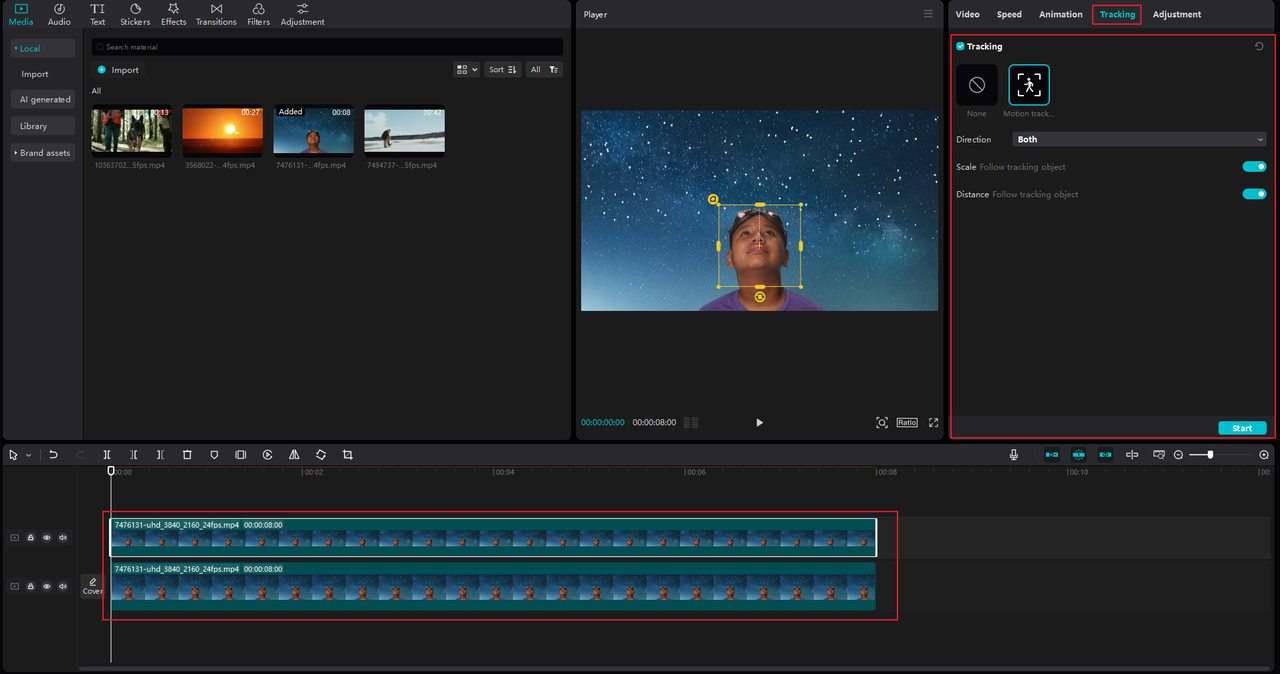Viewport: 1280px width, 674px height.
Task: Click the Reverse play icon in timeline toolbar
Action: pos(268,455)
